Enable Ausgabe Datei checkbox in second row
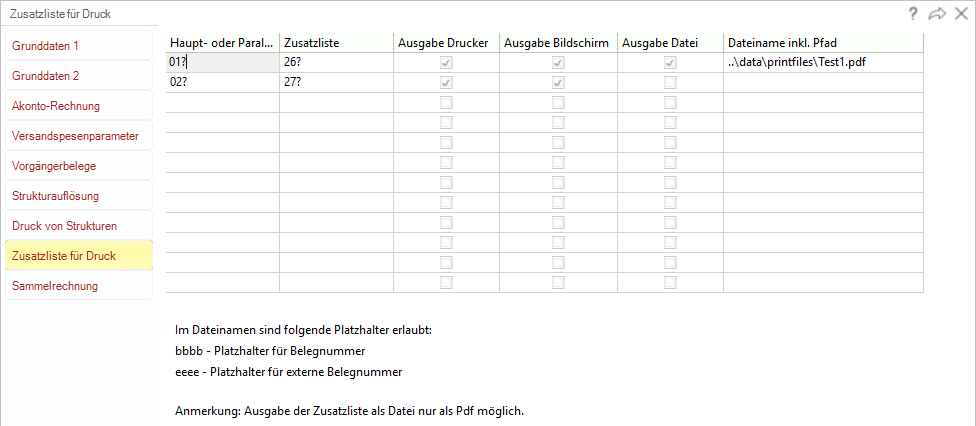This screenshot has height=426, width=976. point(670,82)
